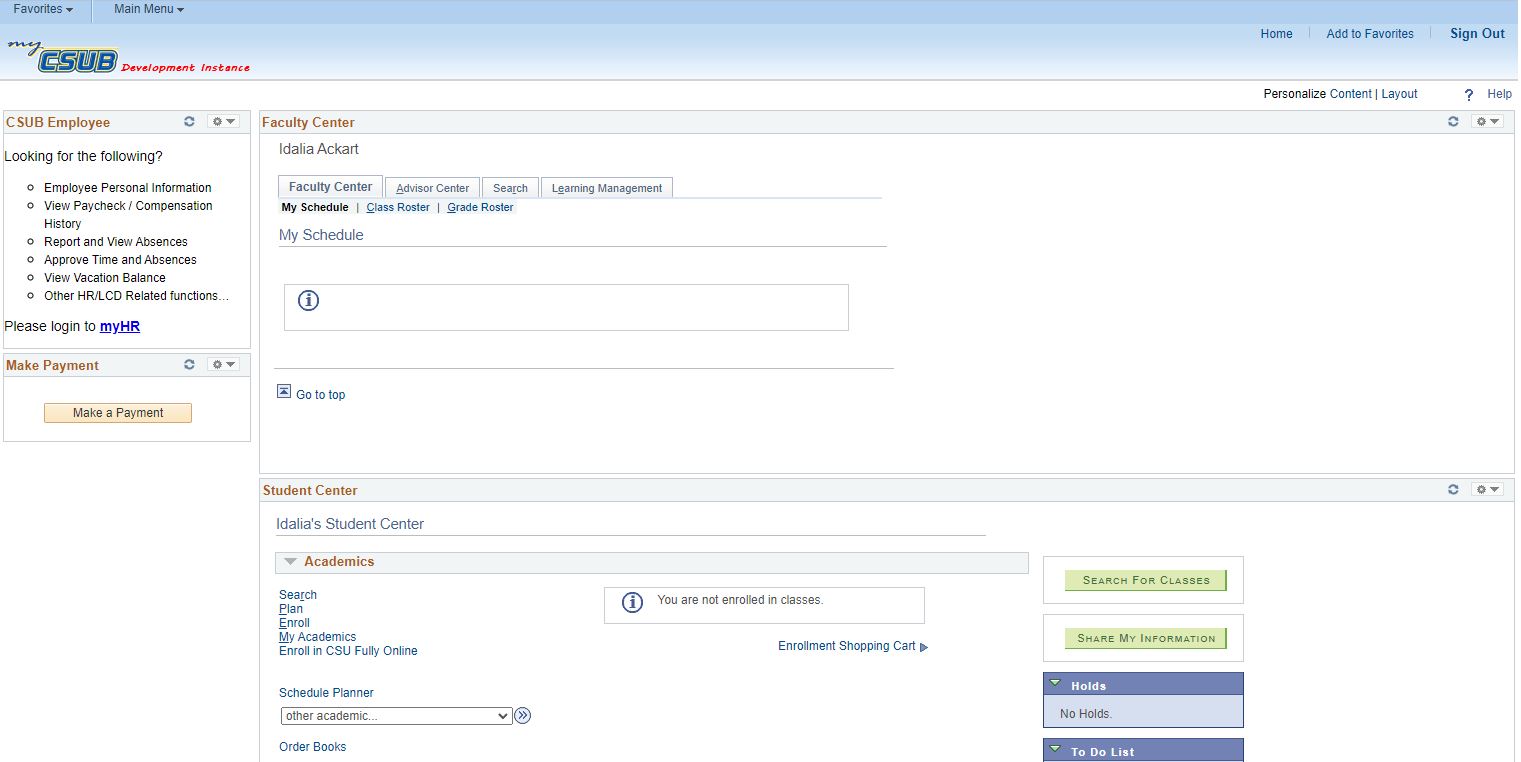Image resolution: width=1521 pixels, height=762 pixels.
Task: Click the Make a Payment button
Action: click(x=118, y=413)
